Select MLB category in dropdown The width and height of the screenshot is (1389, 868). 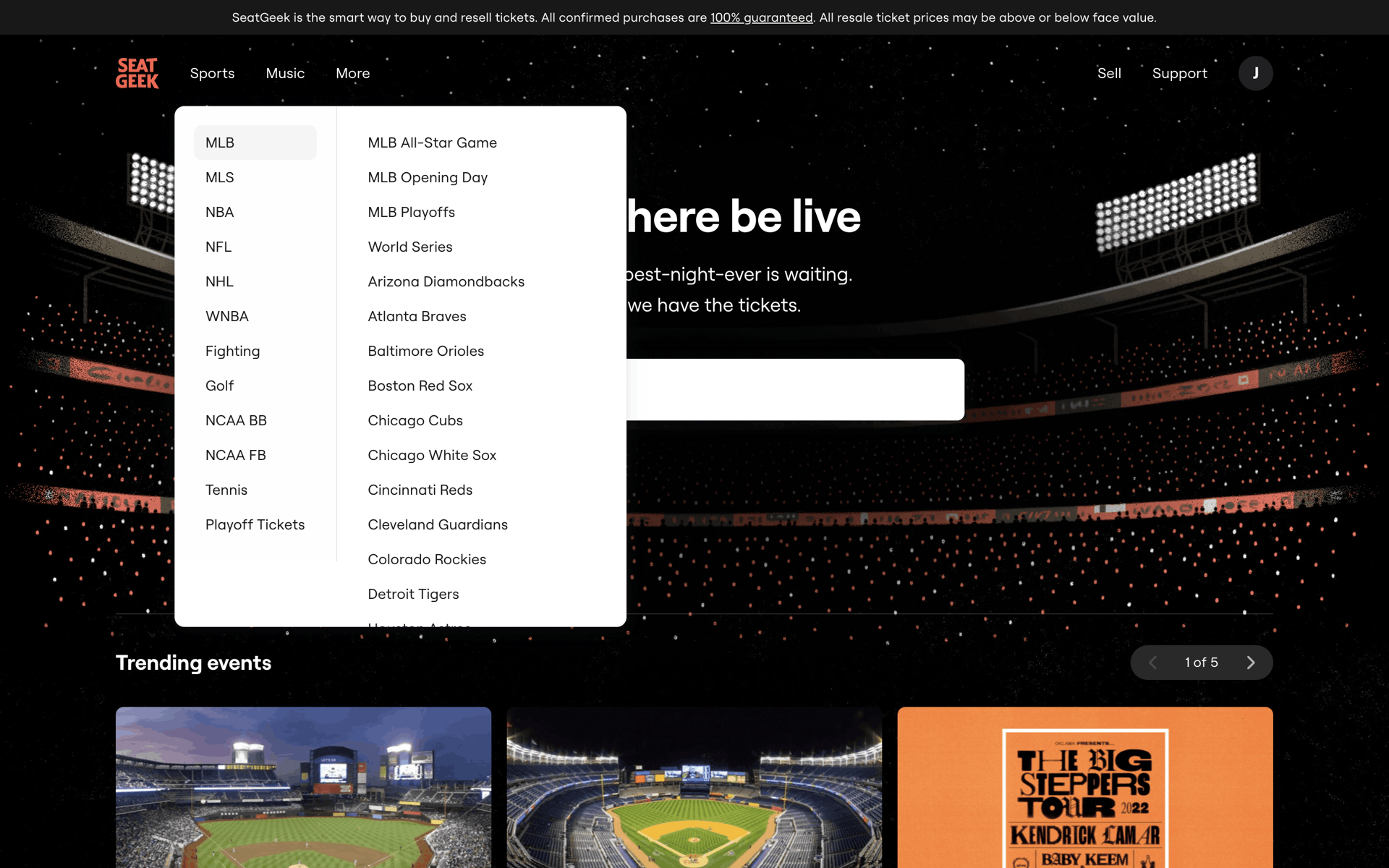coord(255,142)
